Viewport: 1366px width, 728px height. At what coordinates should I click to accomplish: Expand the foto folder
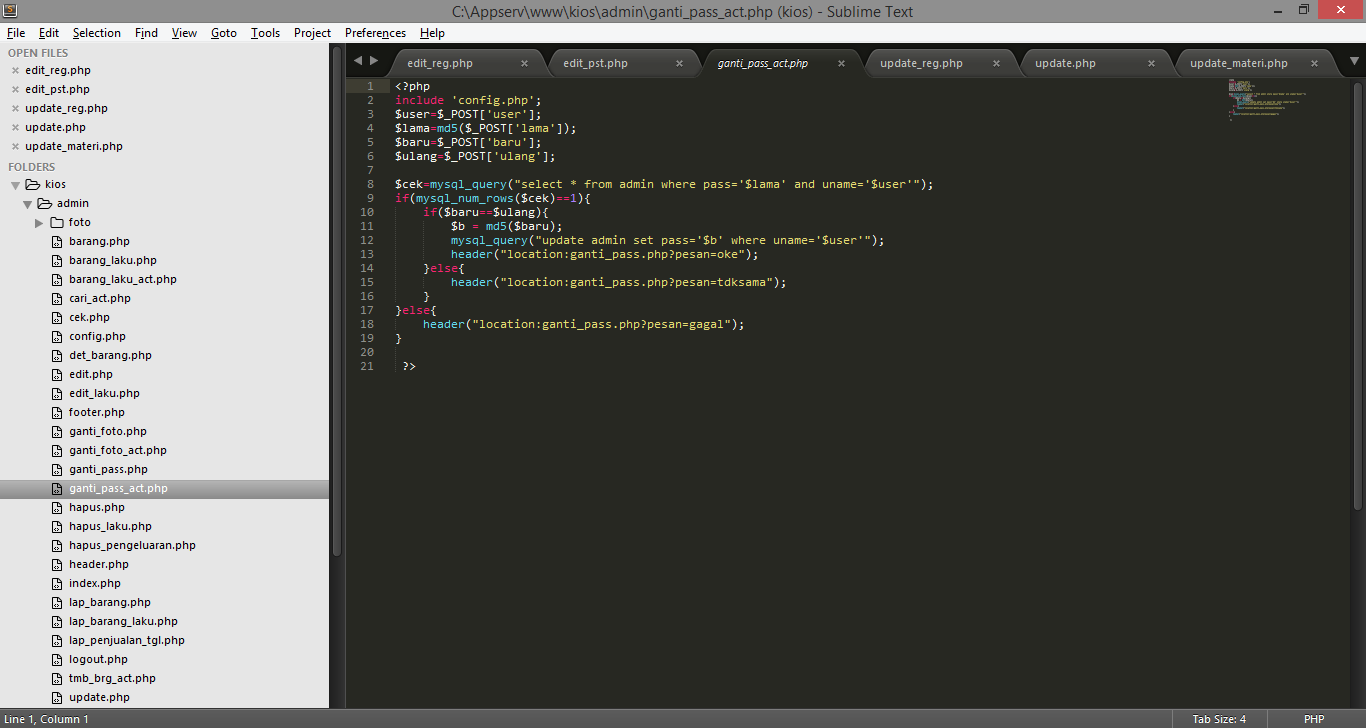click(40, 223)
